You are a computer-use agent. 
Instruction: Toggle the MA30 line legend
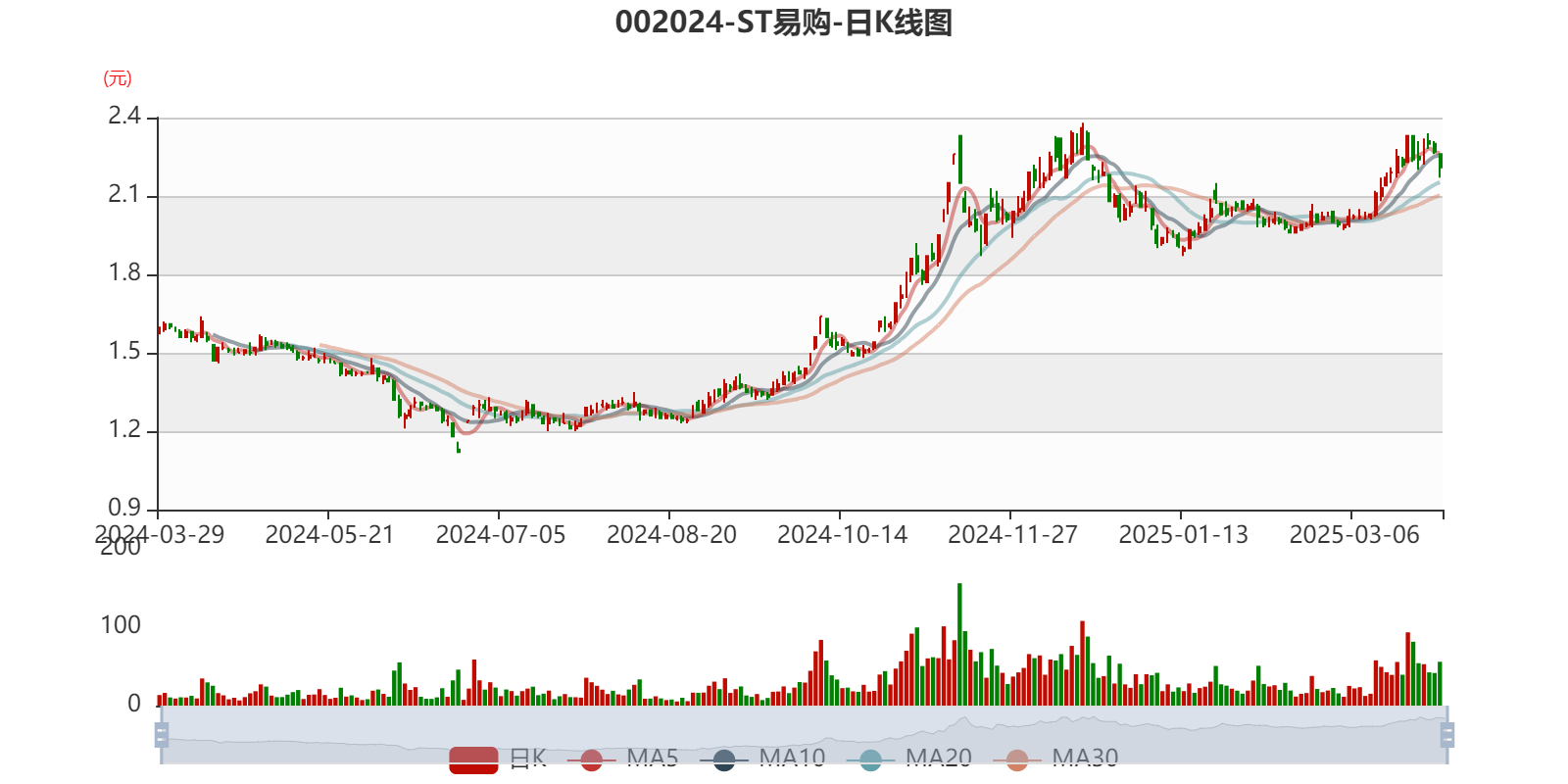pos(1055,759)
